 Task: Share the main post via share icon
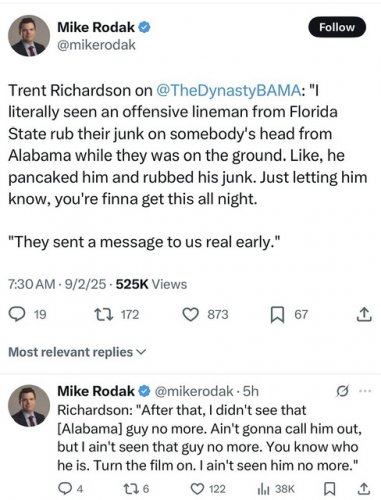click(364, 314)
